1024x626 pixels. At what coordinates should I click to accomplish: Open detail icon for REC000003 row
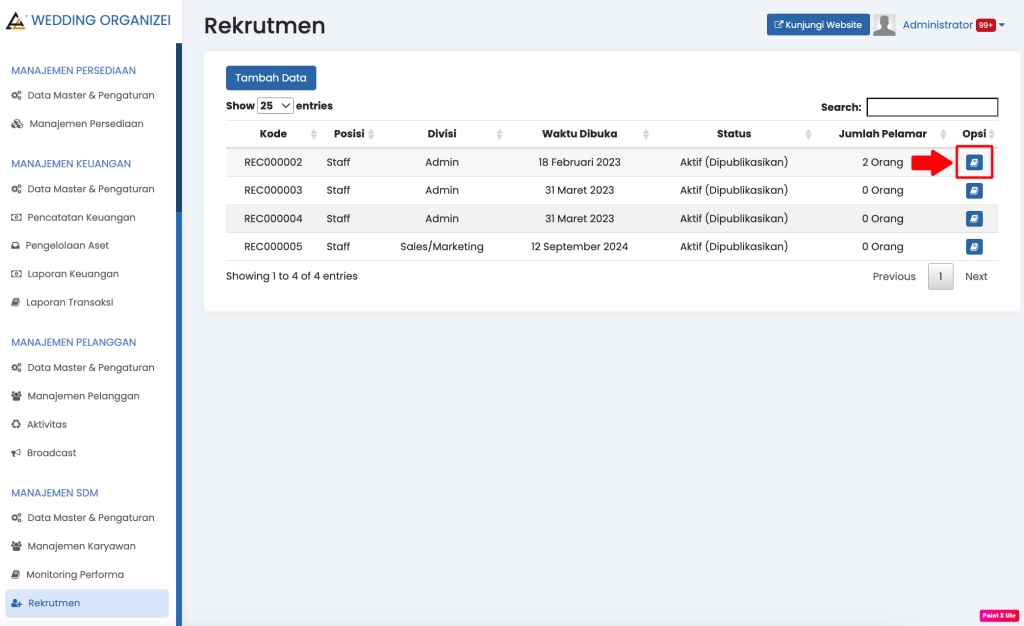(x=974, y=190)
